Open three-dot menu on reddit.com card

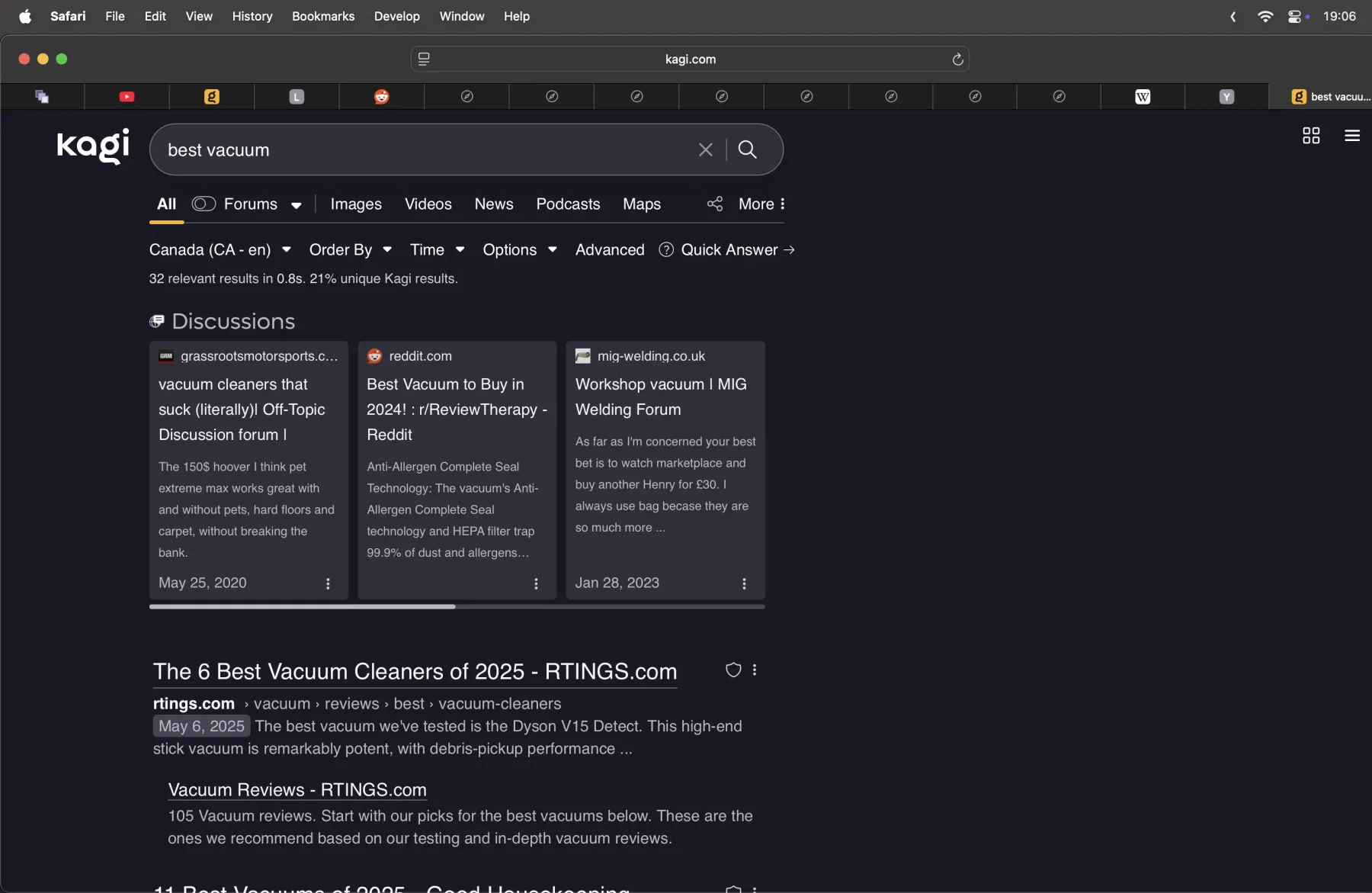coord(536,583)
